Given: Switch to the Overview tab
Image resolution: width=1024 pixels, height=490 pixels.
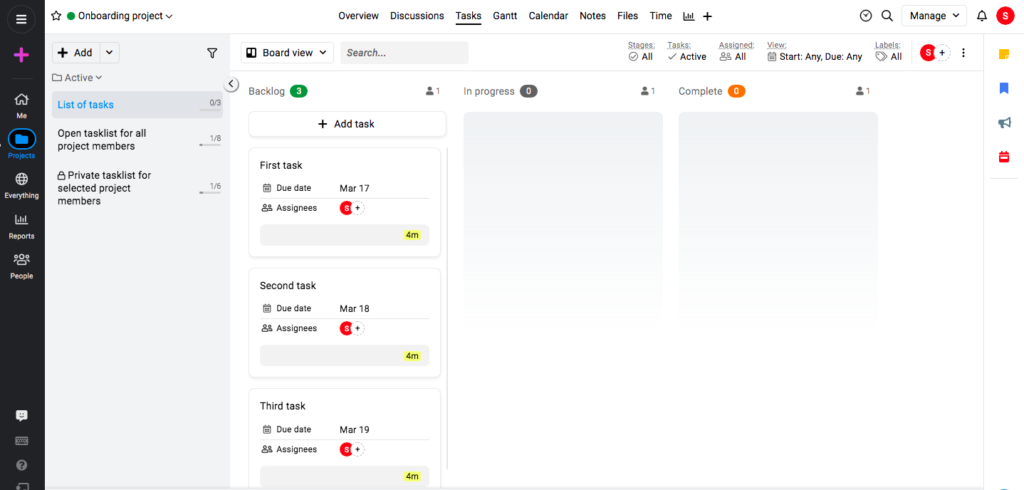Looking at the screenshot, I should pos(359,16).
